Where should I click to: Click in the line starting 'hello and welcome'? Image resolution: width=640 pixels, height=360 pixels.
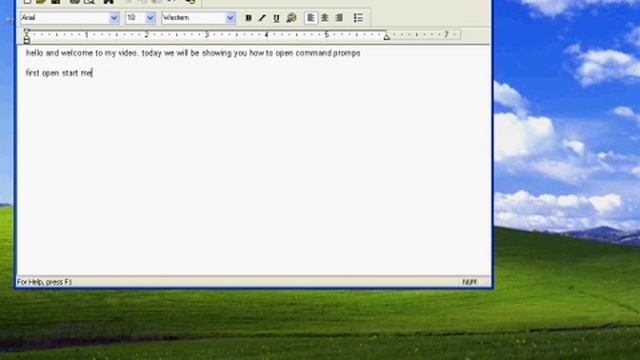tap(193, 53)
